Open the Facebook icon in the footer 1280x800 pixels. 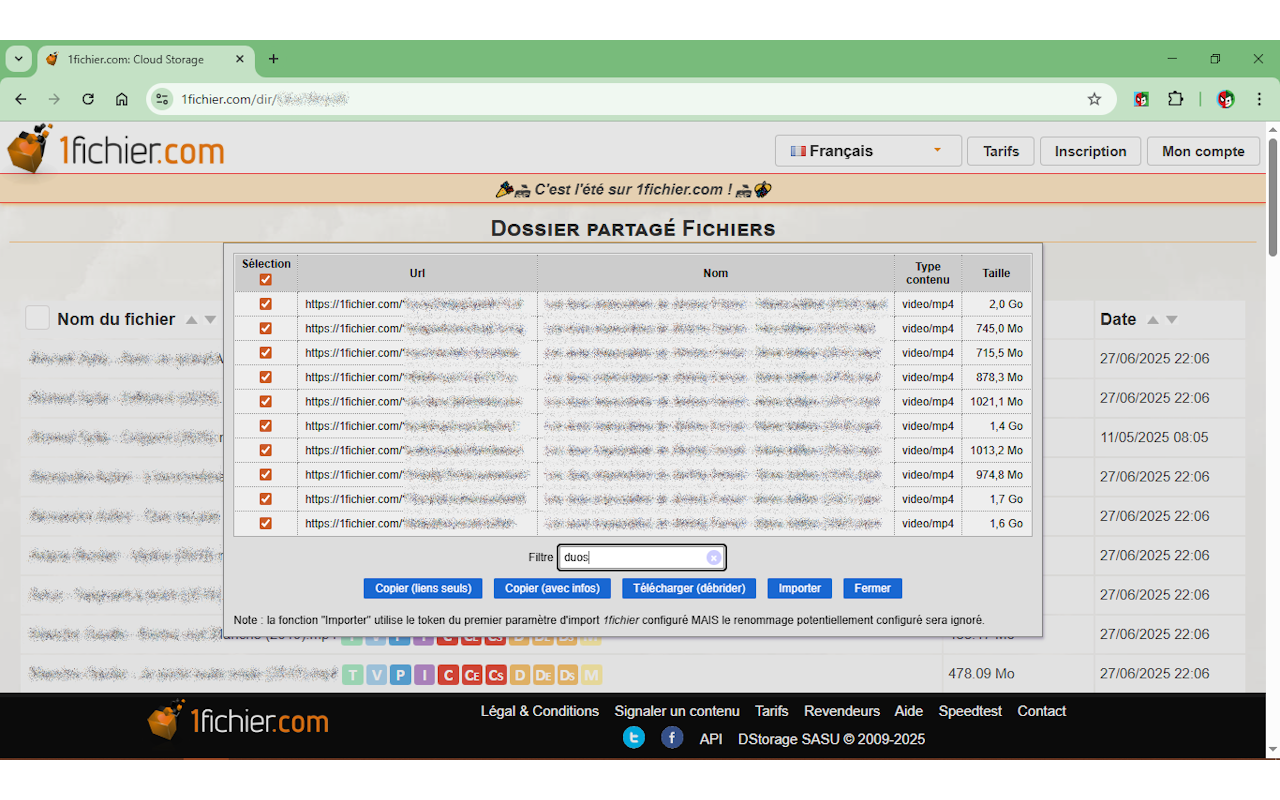point(672,738)
